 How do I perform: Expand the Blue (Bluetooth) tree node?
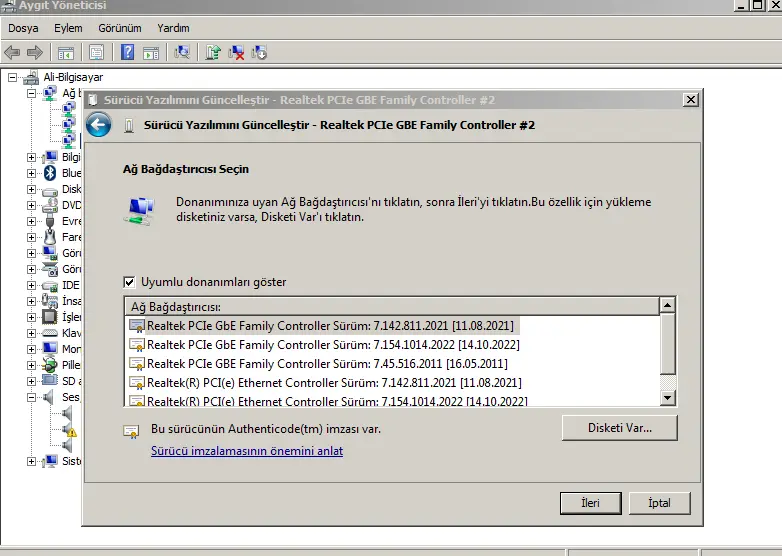(31, 173)
